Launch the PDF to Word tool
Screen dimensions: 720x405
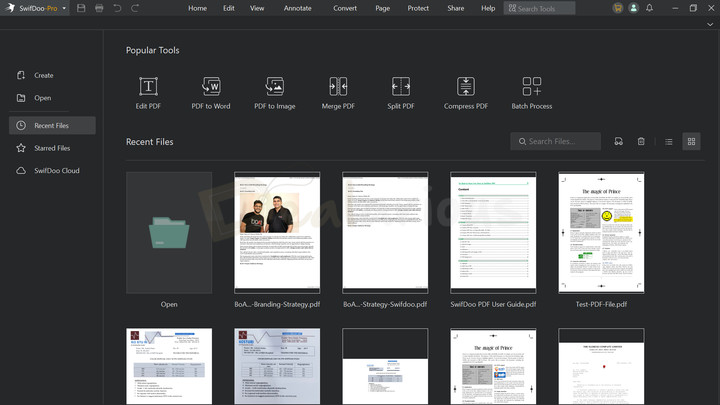(x=211, y=93)
